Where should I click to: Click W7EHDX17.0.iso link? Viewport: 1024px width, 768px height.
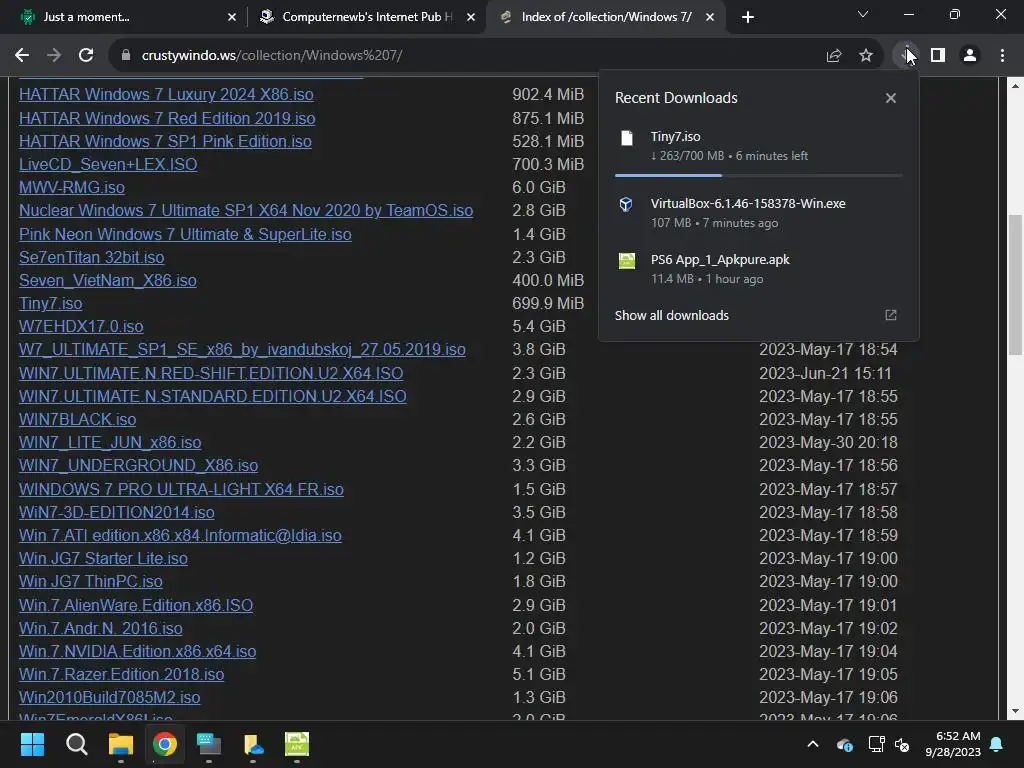click(x=81, y=327)
